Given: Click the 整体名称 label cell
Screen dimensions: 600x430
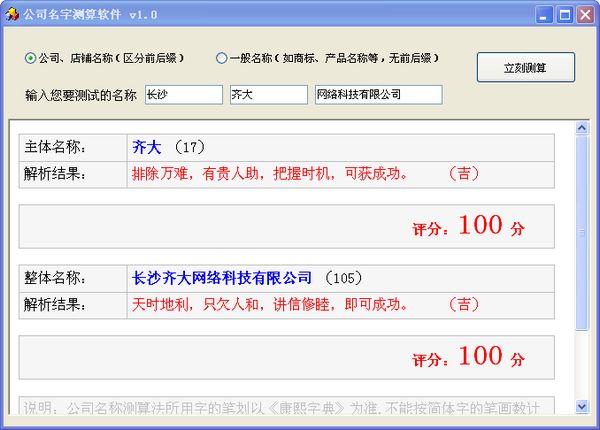Looking at the screenshot, I should (73, 278).
